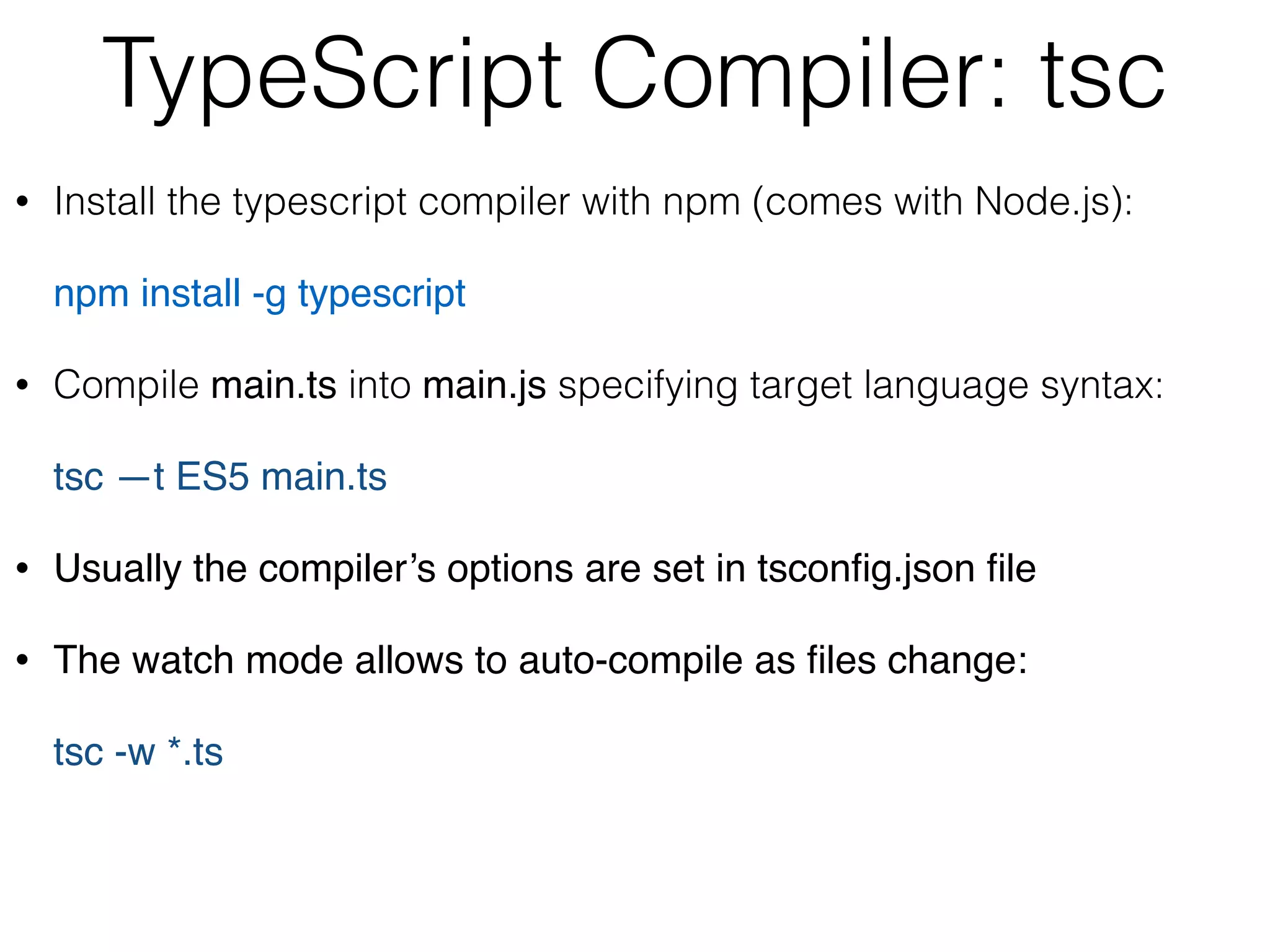
Task: Click the third bullet before 'Usually'
Action: click(x=23, y=569)
